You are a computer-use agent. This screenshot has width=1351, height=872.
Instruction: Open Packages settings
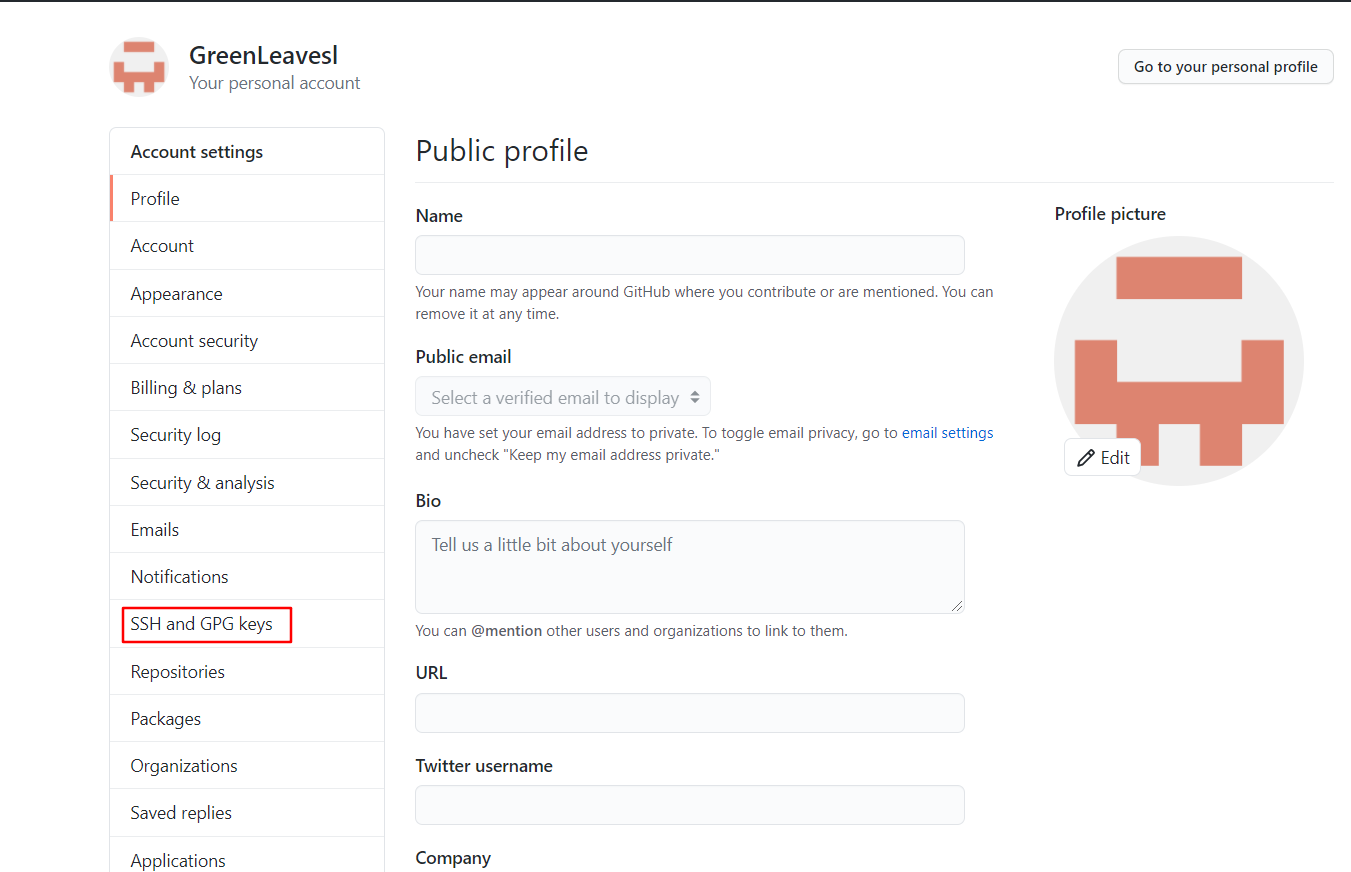click(247, 718)
